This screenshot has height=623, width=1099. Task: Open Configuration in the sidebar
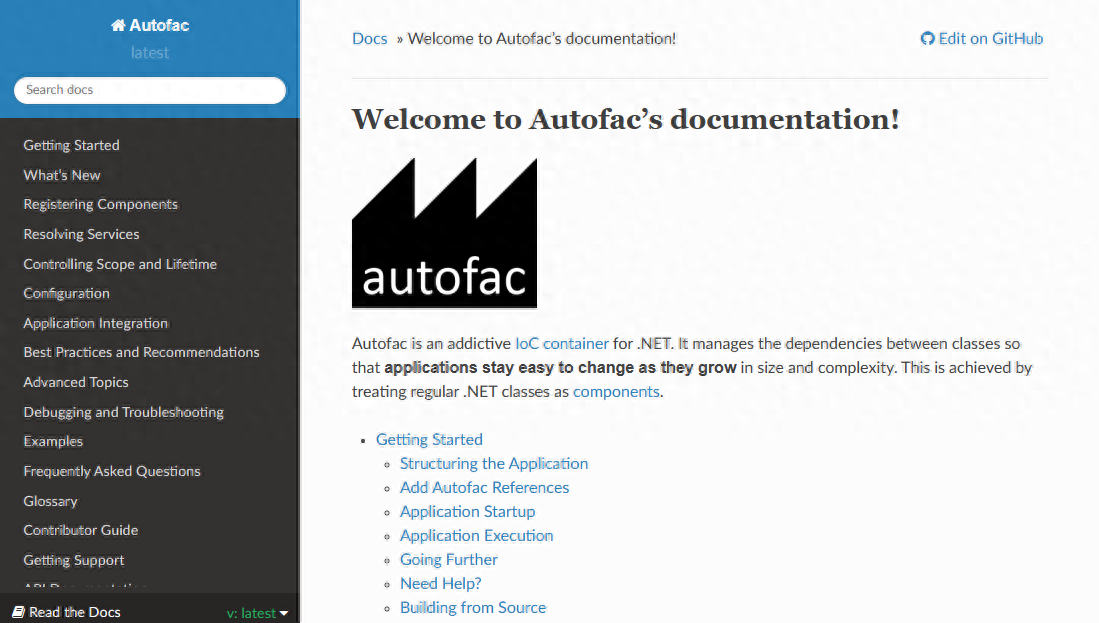point(67,293)
